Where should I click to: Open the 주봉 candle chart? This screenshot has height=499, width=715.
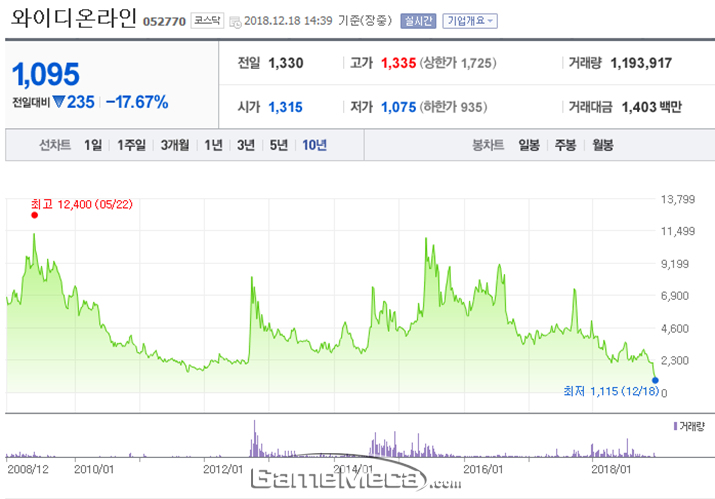[565, 146]
